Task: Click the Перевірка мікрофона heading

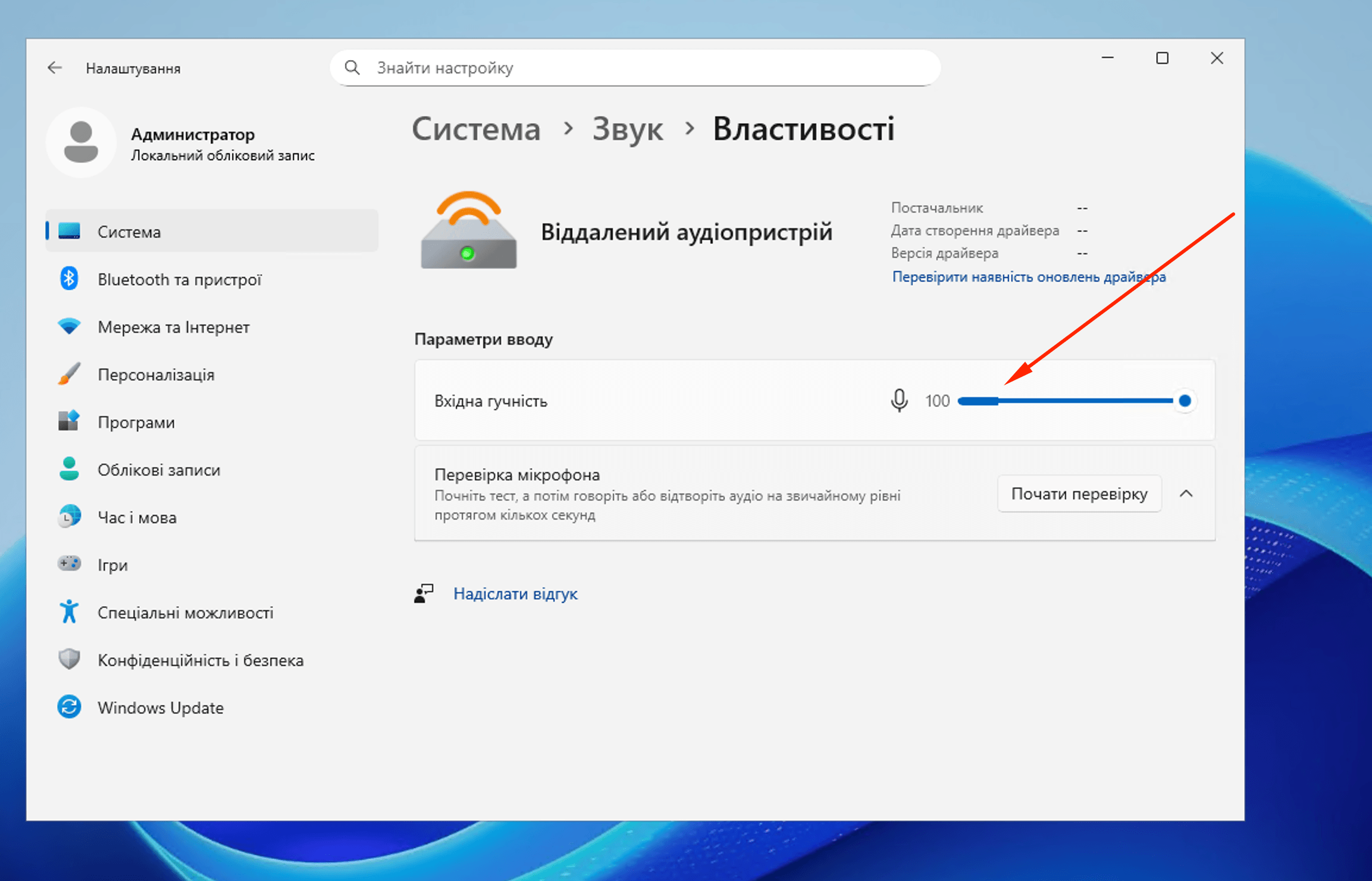Action: [517, 474]
